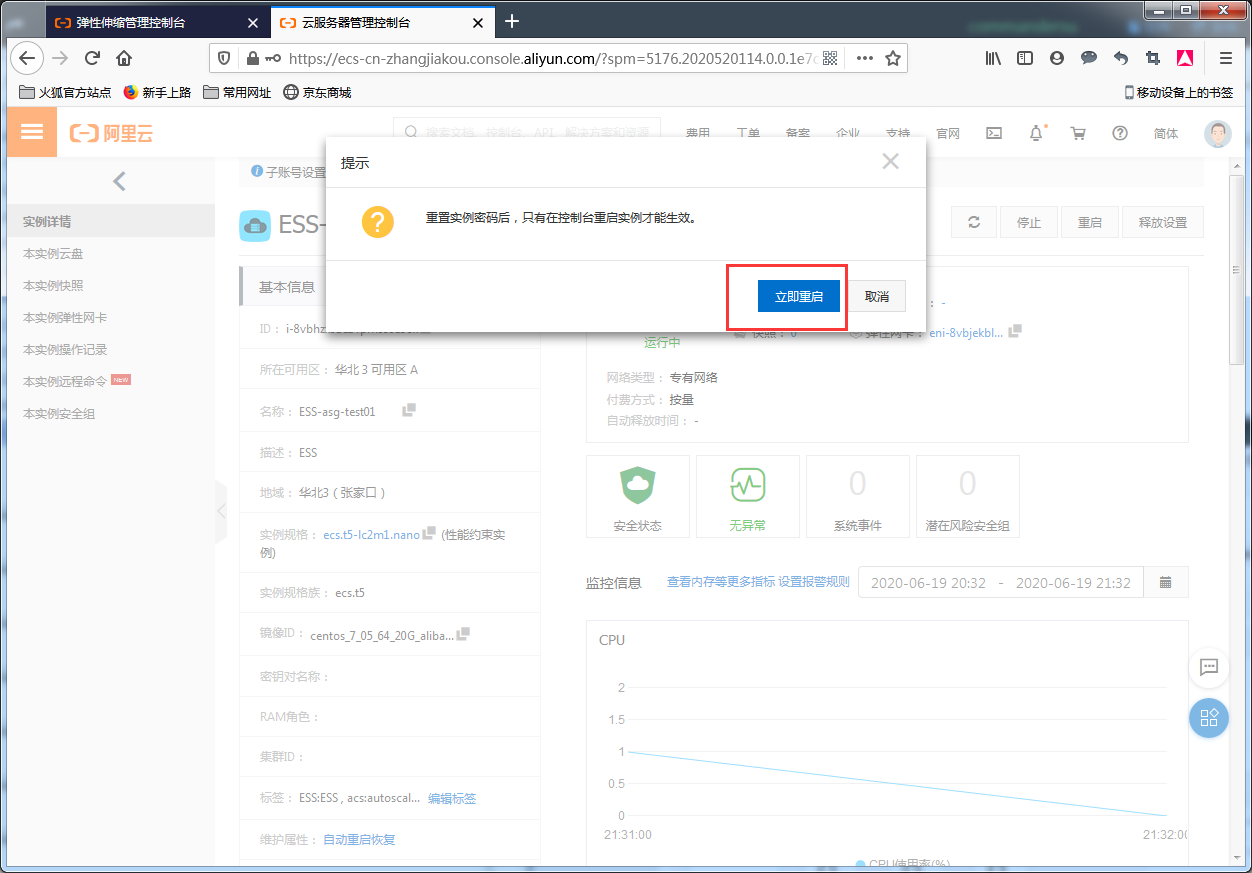Click 取消 to cancel the dialog
This screenshot has height=873, width=1252.
point(877,297)
